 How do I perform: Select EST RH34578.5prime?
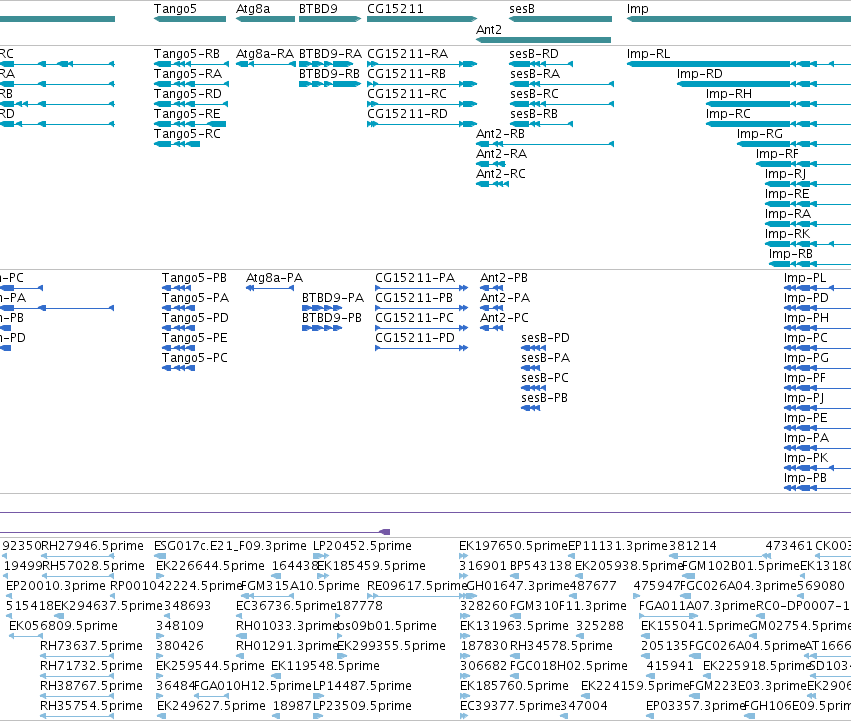516,656
